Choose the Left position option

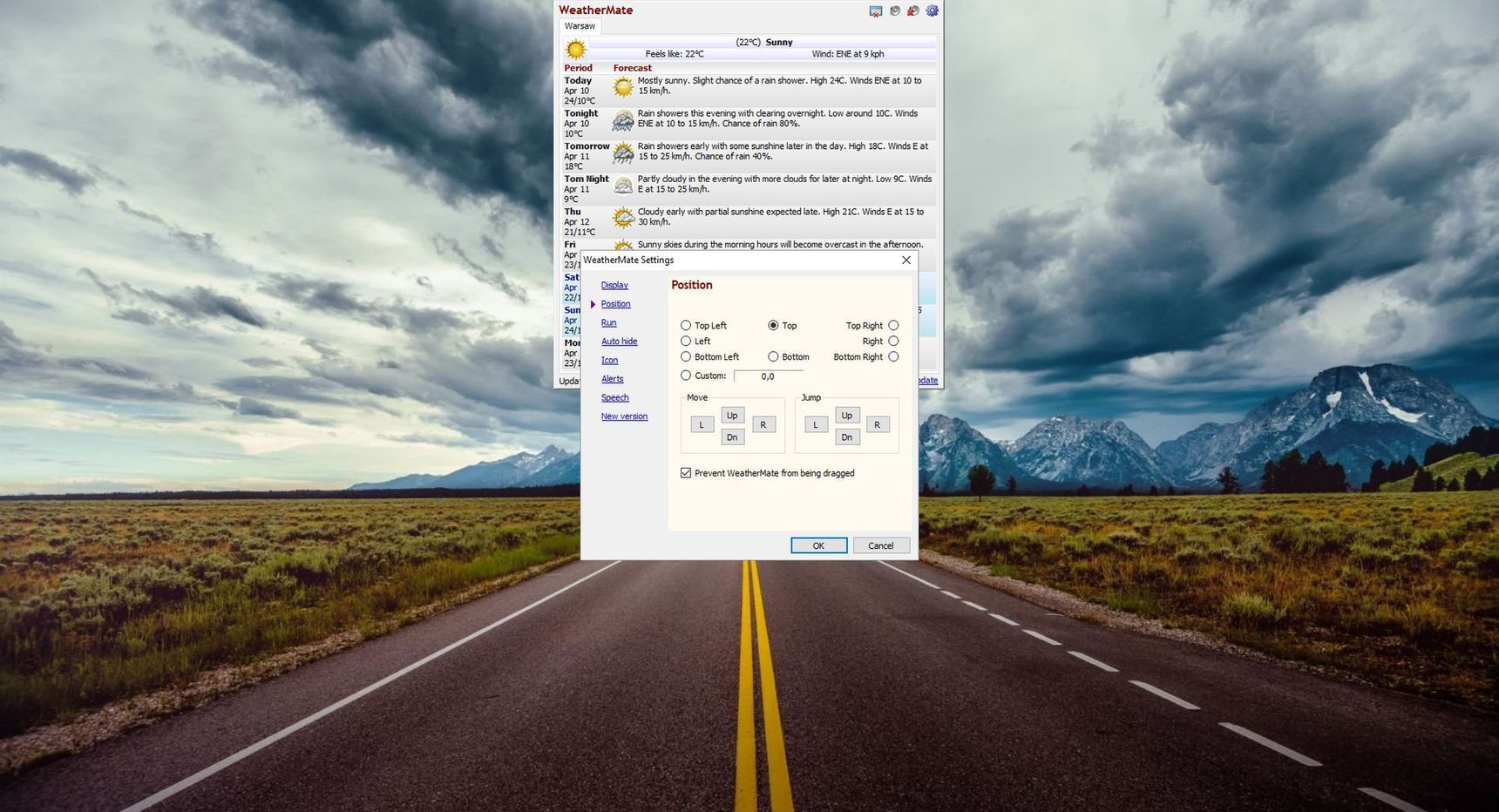(686, 341)
